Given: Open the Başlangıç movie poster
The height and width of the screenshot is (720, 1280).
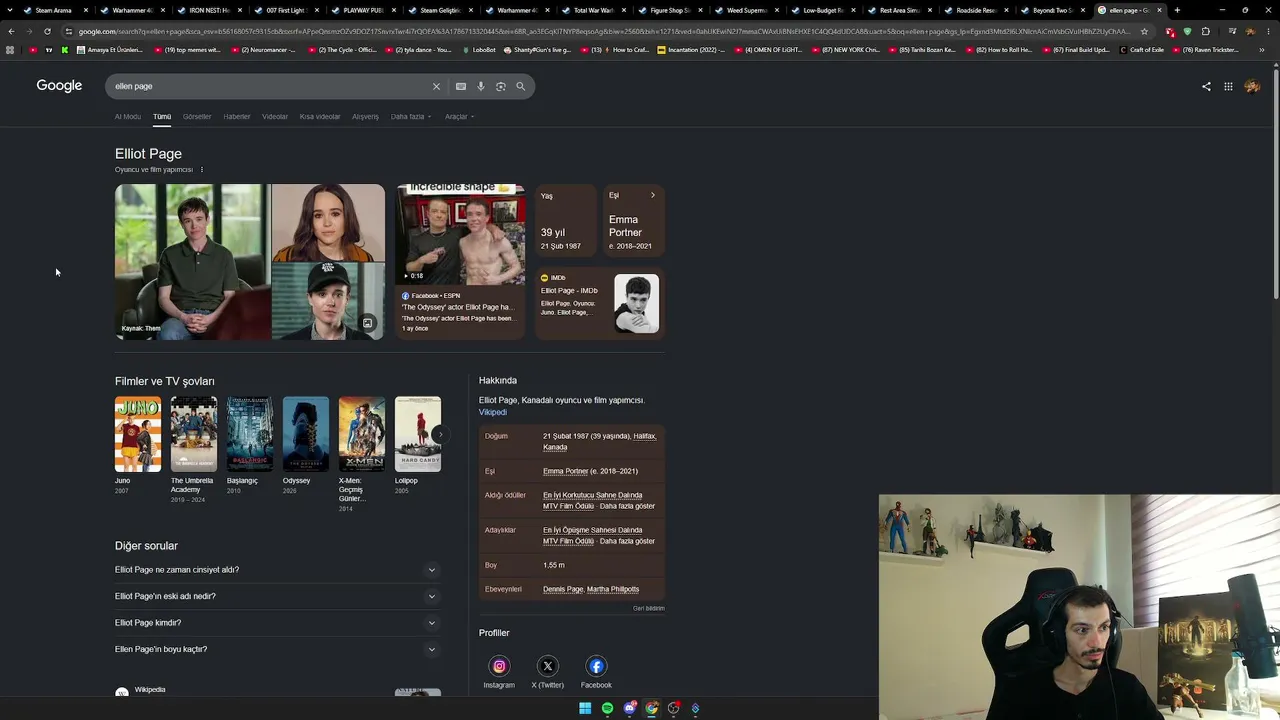Looking at the screenshot, I should [x=250, y=434].
